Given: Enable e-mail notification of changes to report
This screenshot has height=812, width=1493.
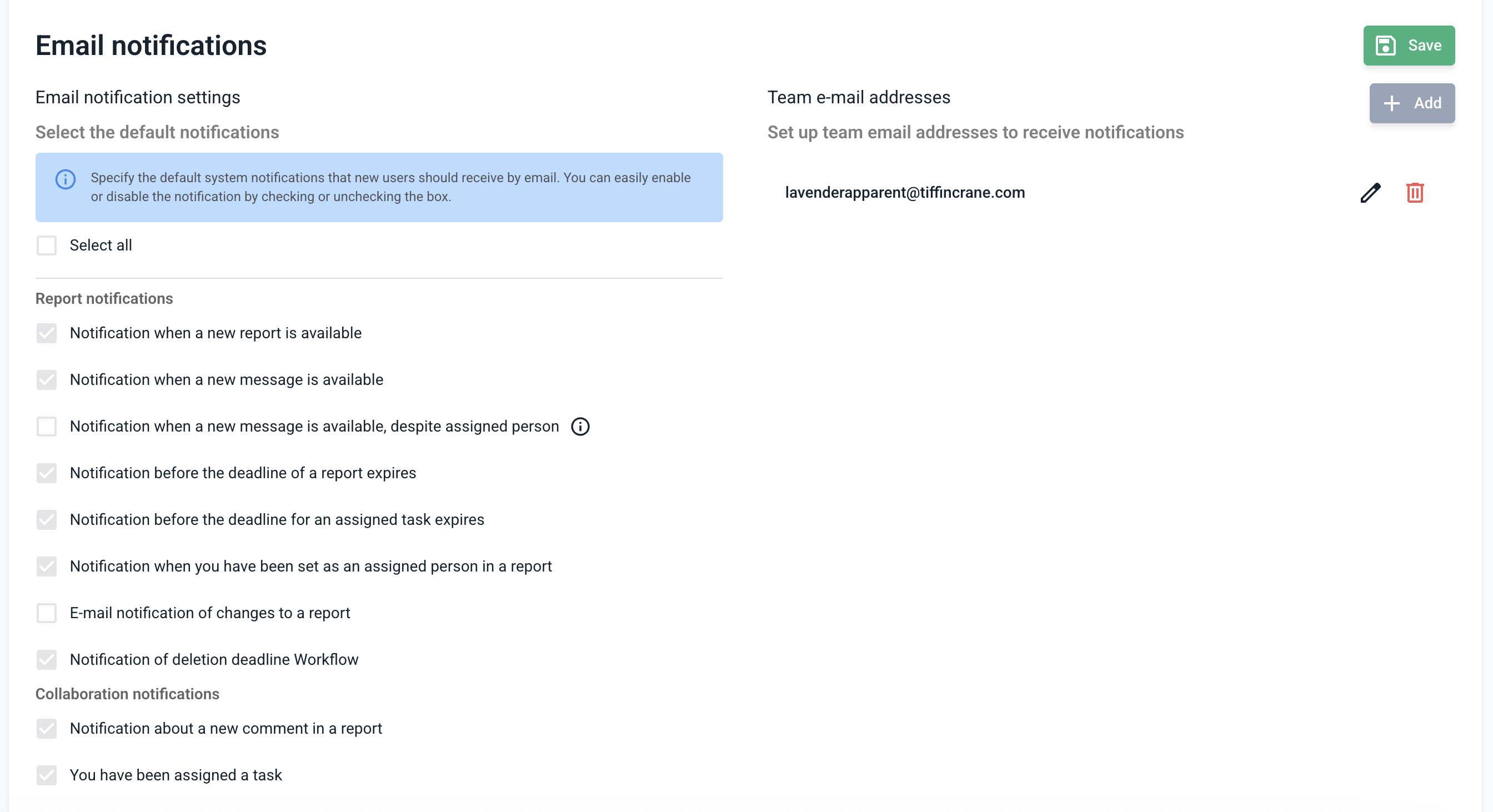Looking at the screenshot, I should pyautogui.click(x=46, y=613).
